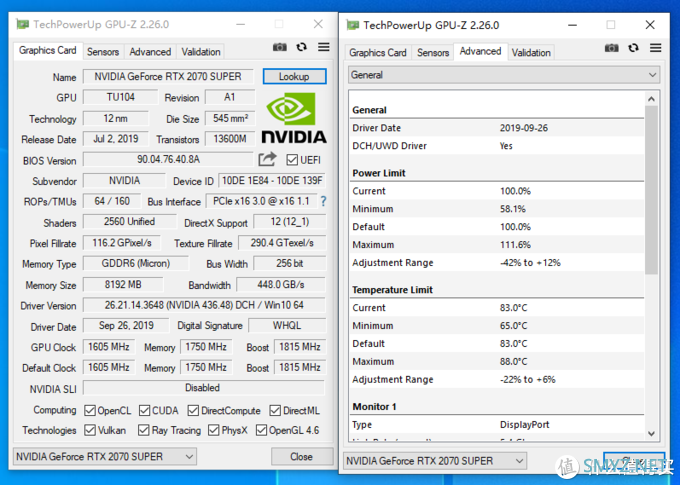
Task: Switch to Advanced tab in left window
Action: pos(150,52)
